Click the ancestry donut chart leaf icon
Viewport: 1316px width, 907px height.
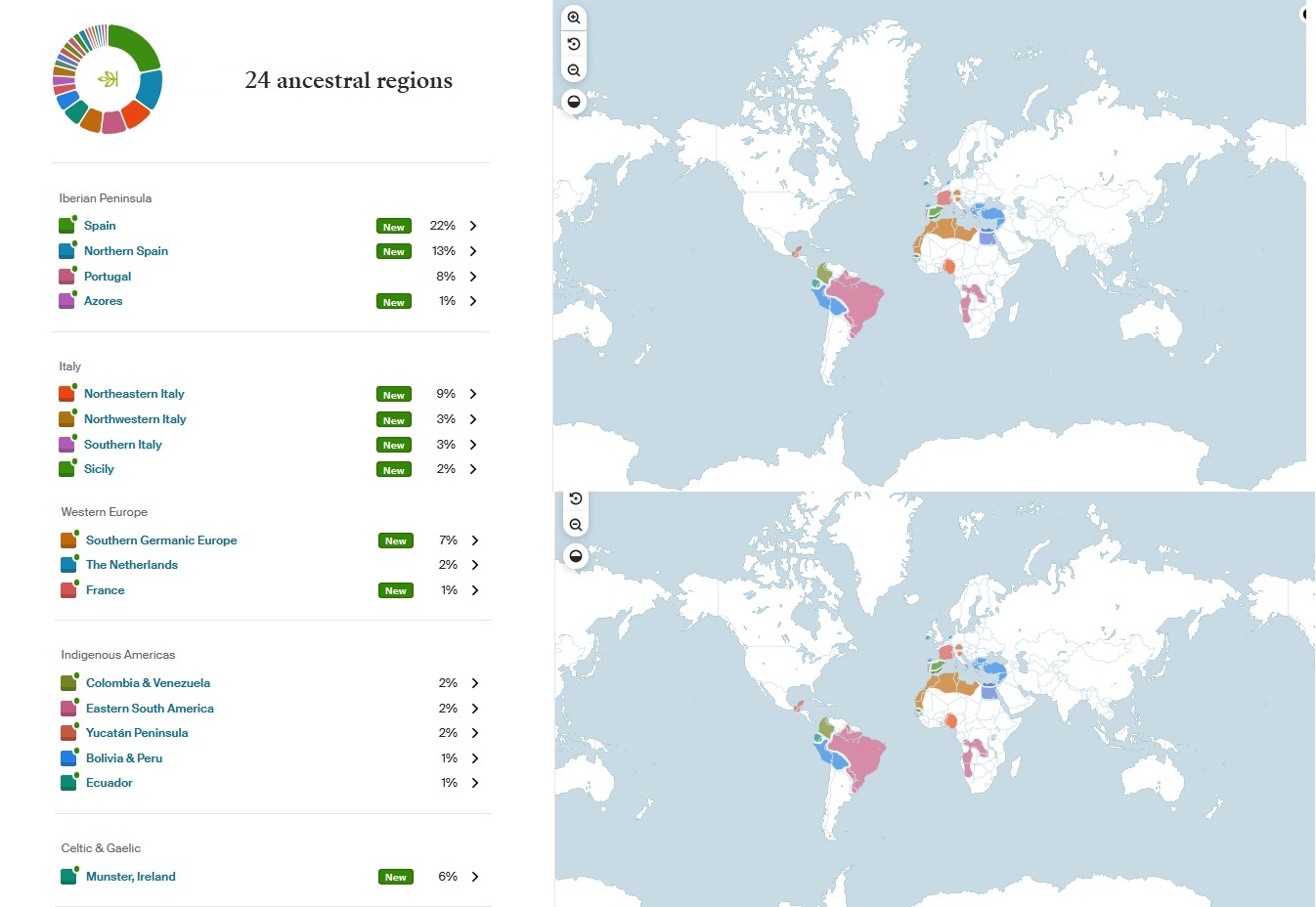[x=108, y=79]
